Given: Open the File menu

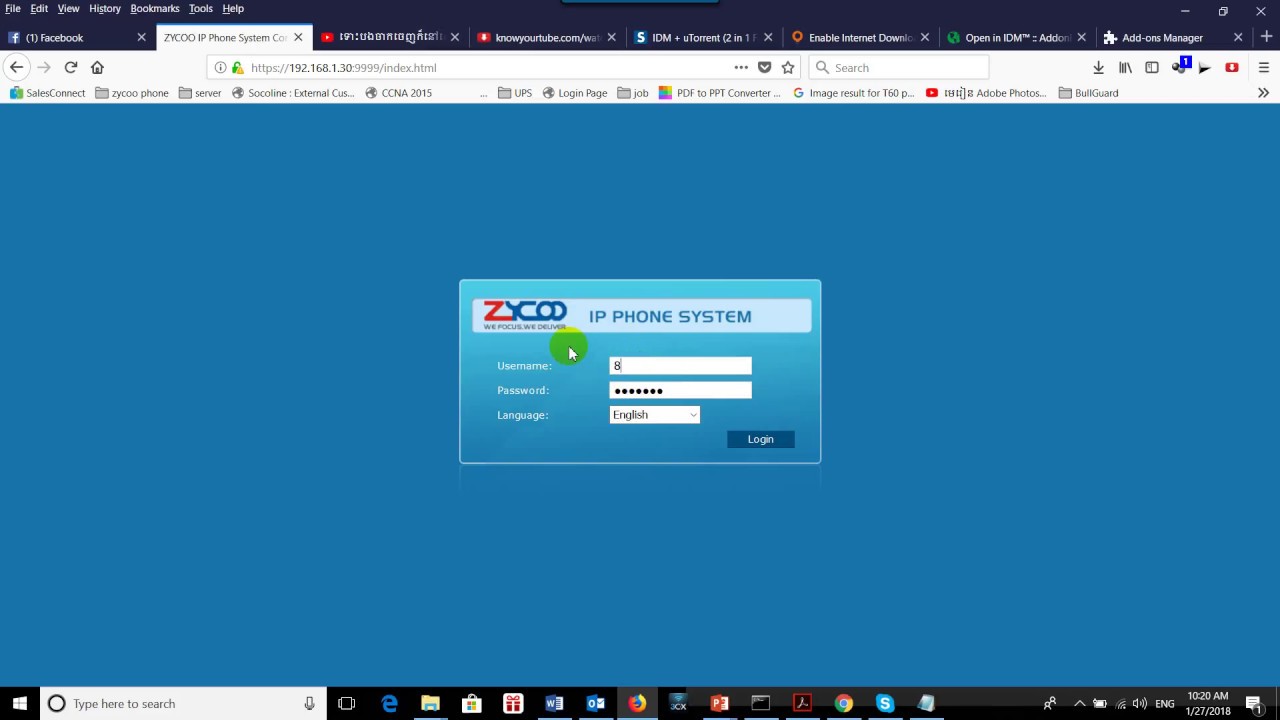Looking at the screenshot, I should pyautogui.click(x=13, y=8).
